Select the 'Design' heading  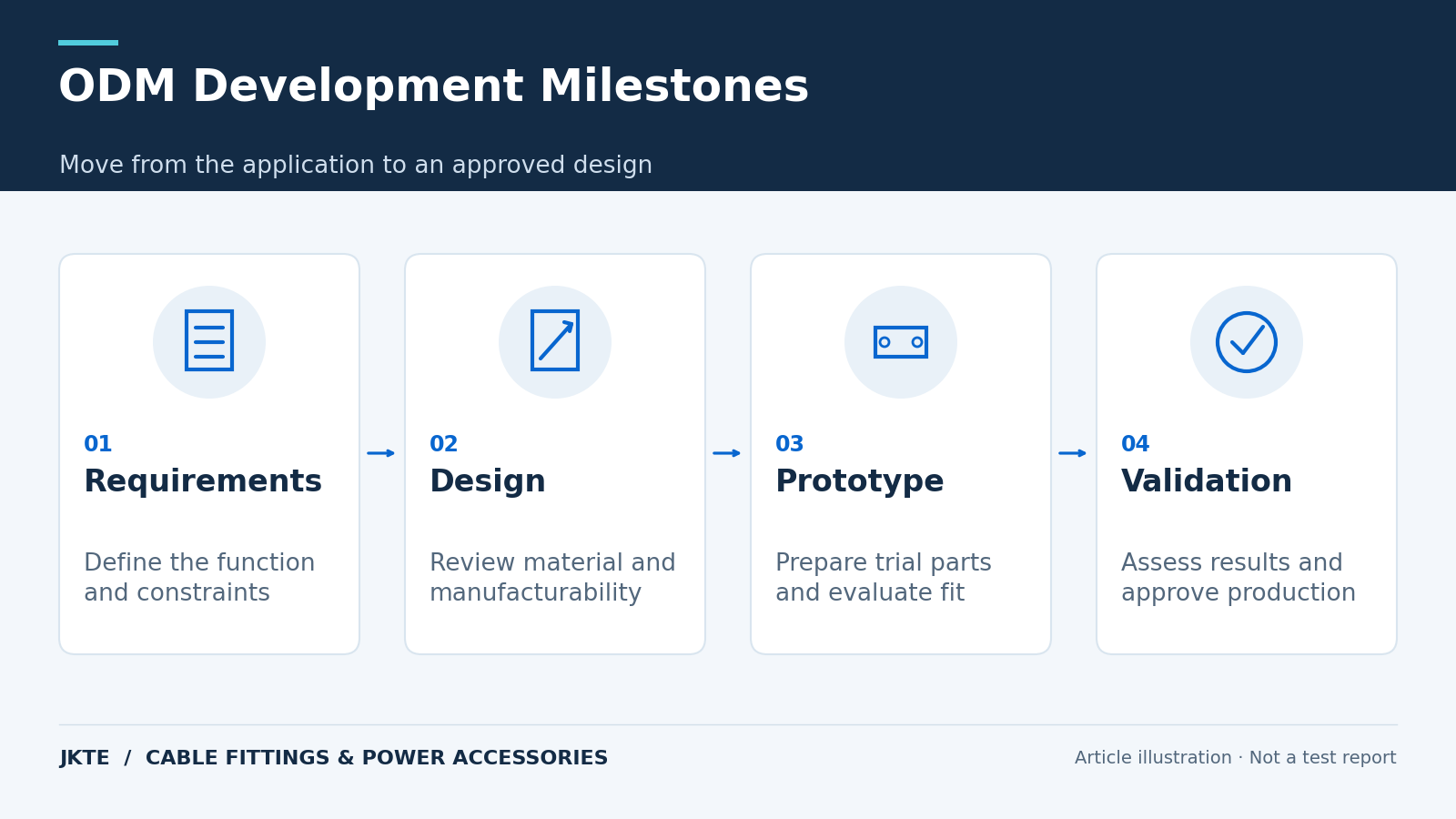tap(488, 482)
